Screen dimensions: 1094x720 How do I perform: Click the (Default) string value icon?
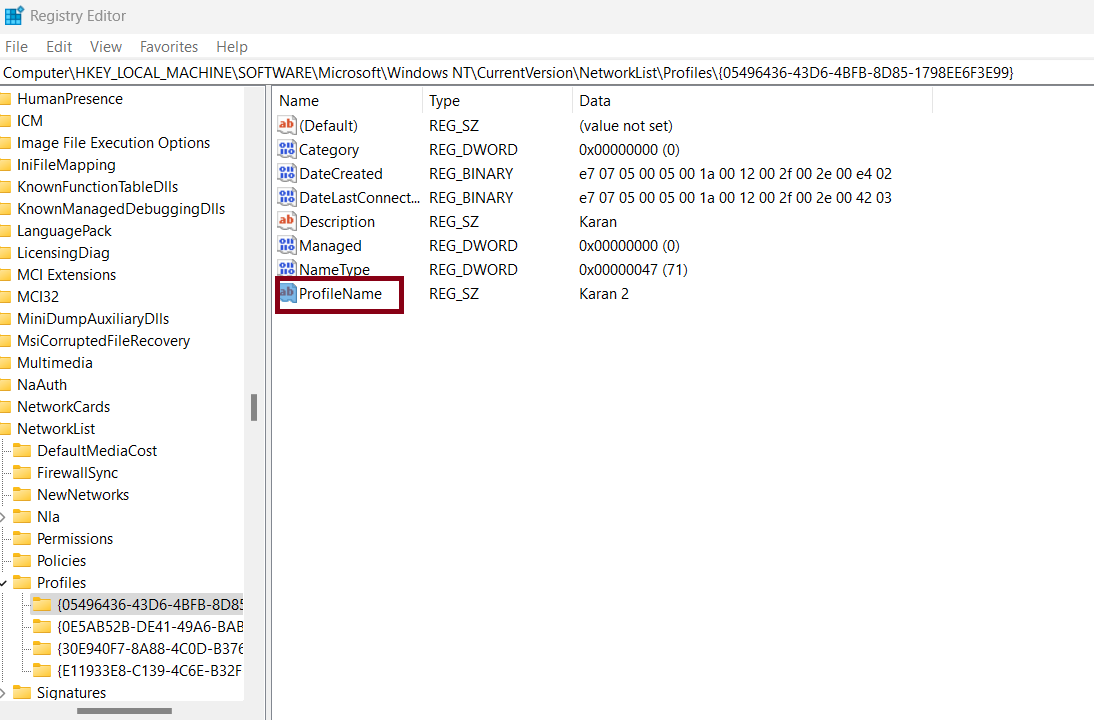(x=288, y=126)
